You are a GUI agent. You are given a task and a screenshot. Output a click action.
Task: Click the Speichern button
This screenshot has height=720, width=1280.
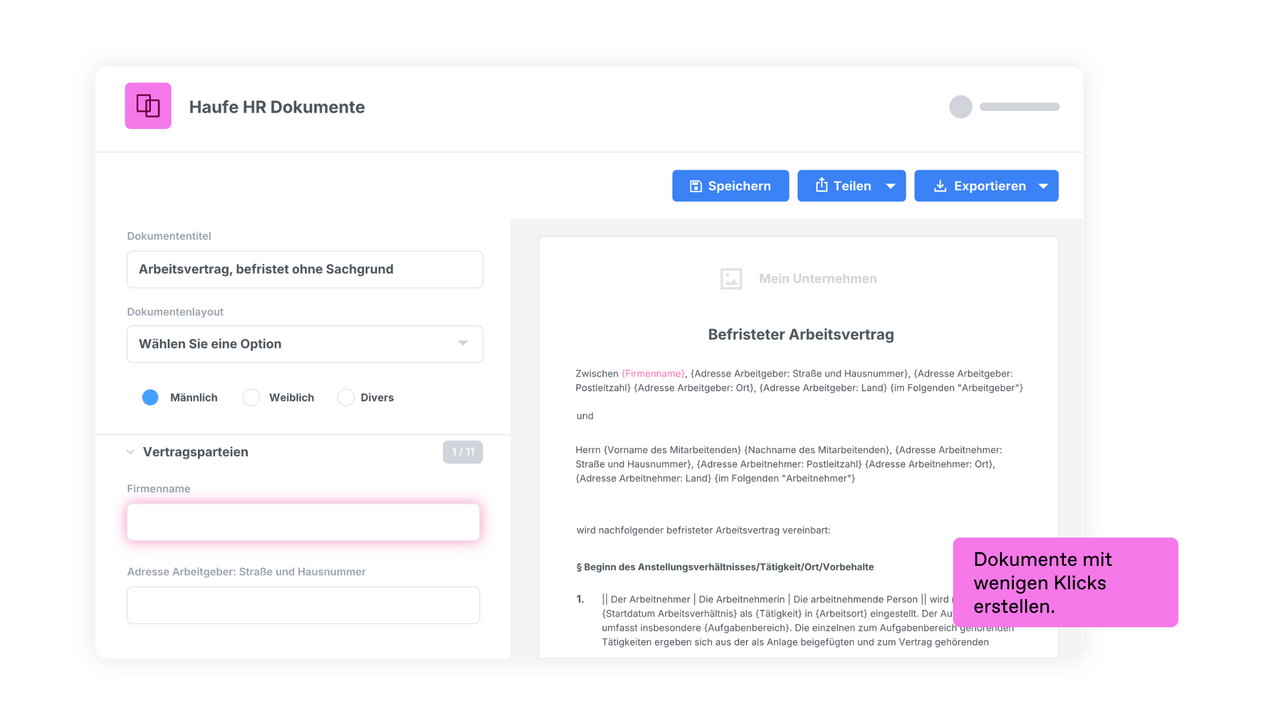730,186
